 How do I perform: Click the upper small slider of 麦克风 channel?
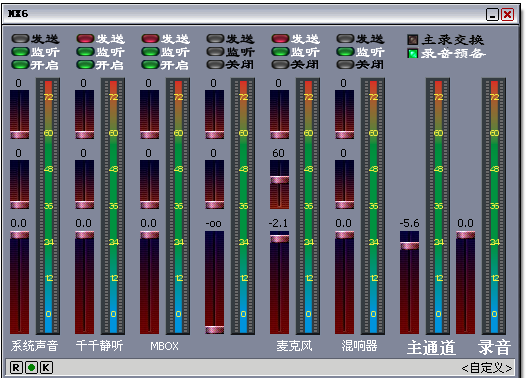tap(279, 114)
